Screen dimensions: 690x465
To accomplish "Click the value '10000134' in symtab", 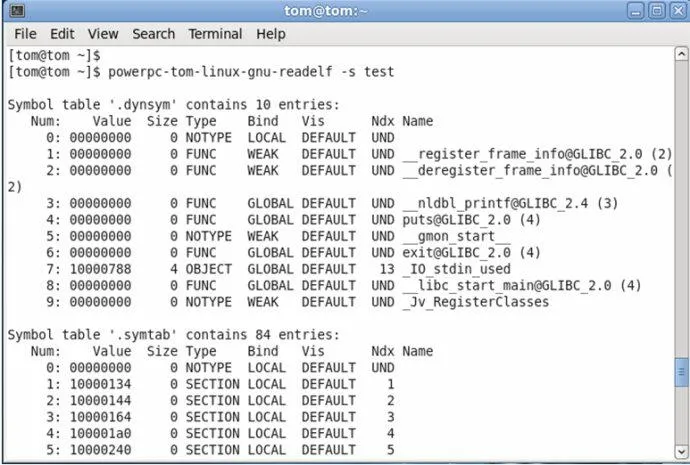I will [100, 384].
